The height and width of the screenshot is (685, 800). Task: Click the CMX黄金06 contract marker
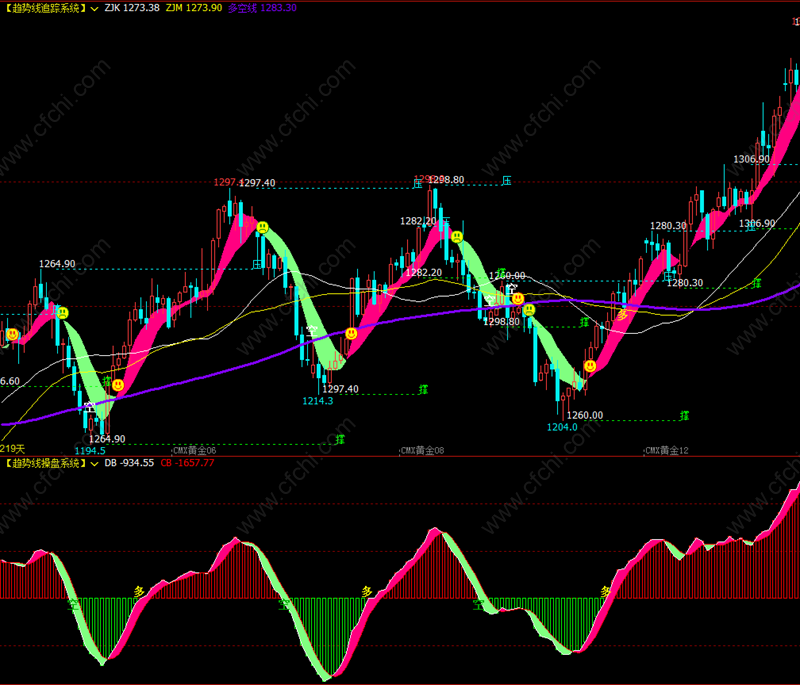tap(194, 450)
